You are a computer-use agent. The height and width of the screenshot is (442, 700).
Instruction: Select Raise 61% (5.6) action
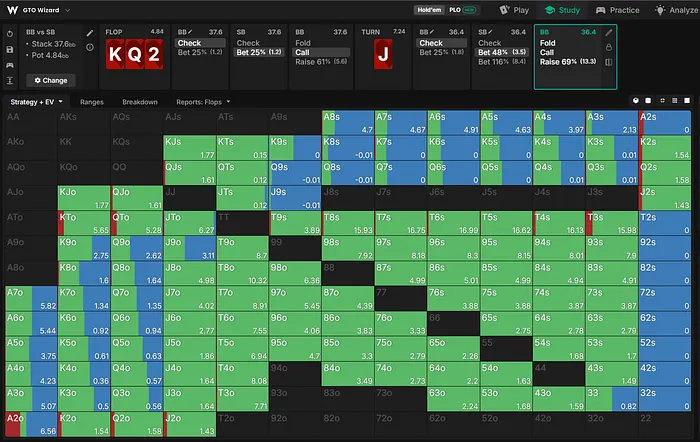[x=321, y=62]
